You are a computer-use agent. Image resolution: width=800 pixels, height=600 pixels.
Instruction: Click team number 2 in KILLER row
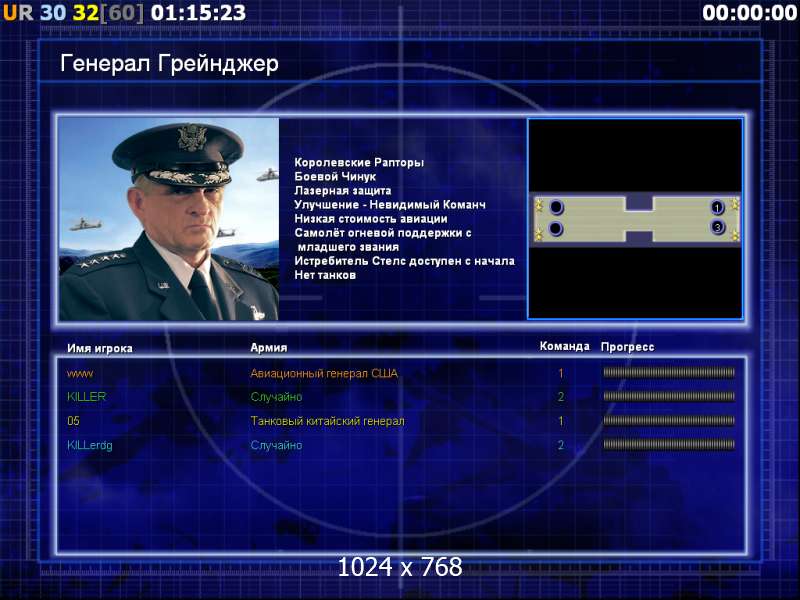[x=561, y=397]
